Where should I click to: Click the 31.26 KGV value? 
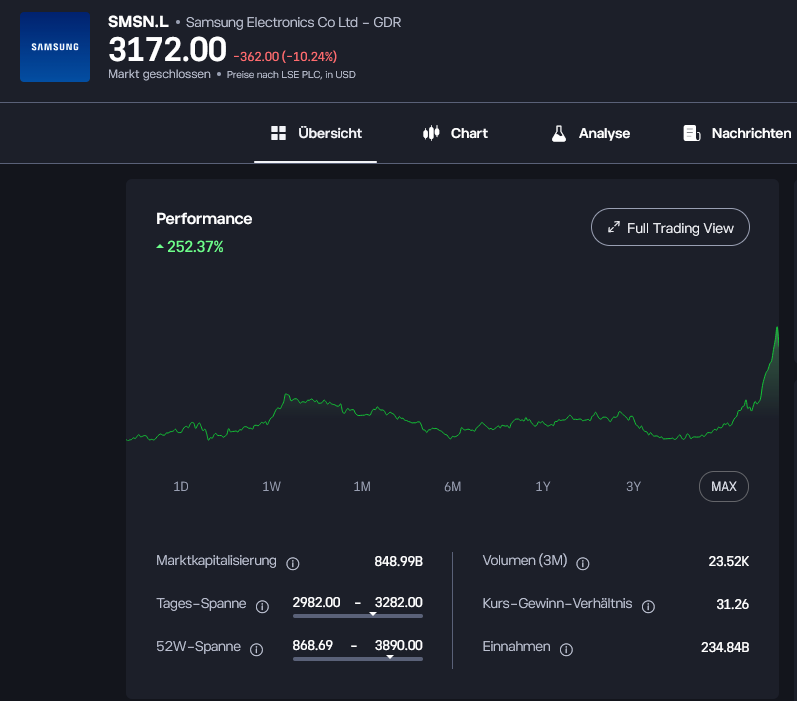click(732, 604)
